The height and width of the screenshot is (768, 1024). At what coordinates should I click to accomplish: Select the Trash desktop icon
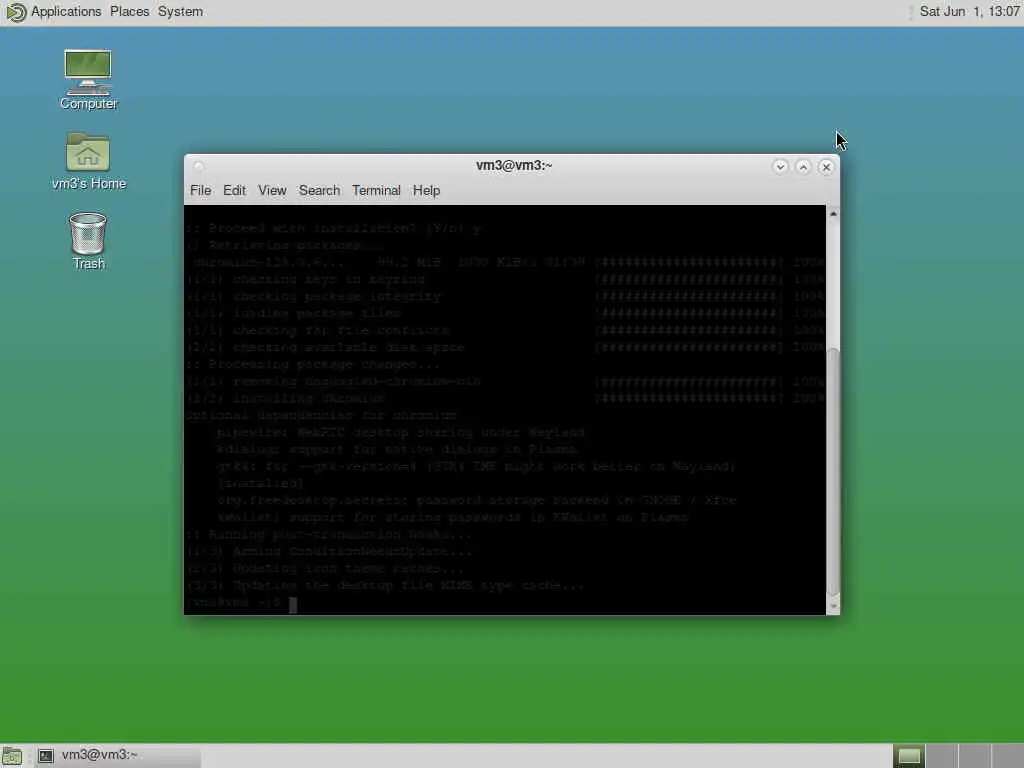point(88,241)
